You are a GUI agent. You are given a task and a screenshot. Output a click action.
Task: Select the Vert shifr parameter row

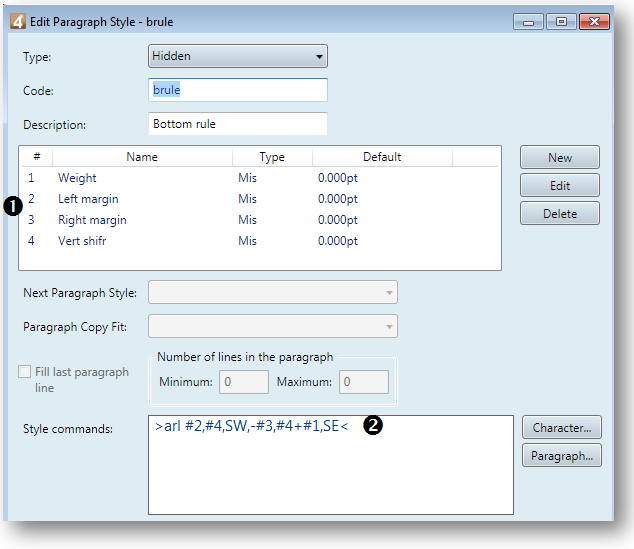[260, 241]
